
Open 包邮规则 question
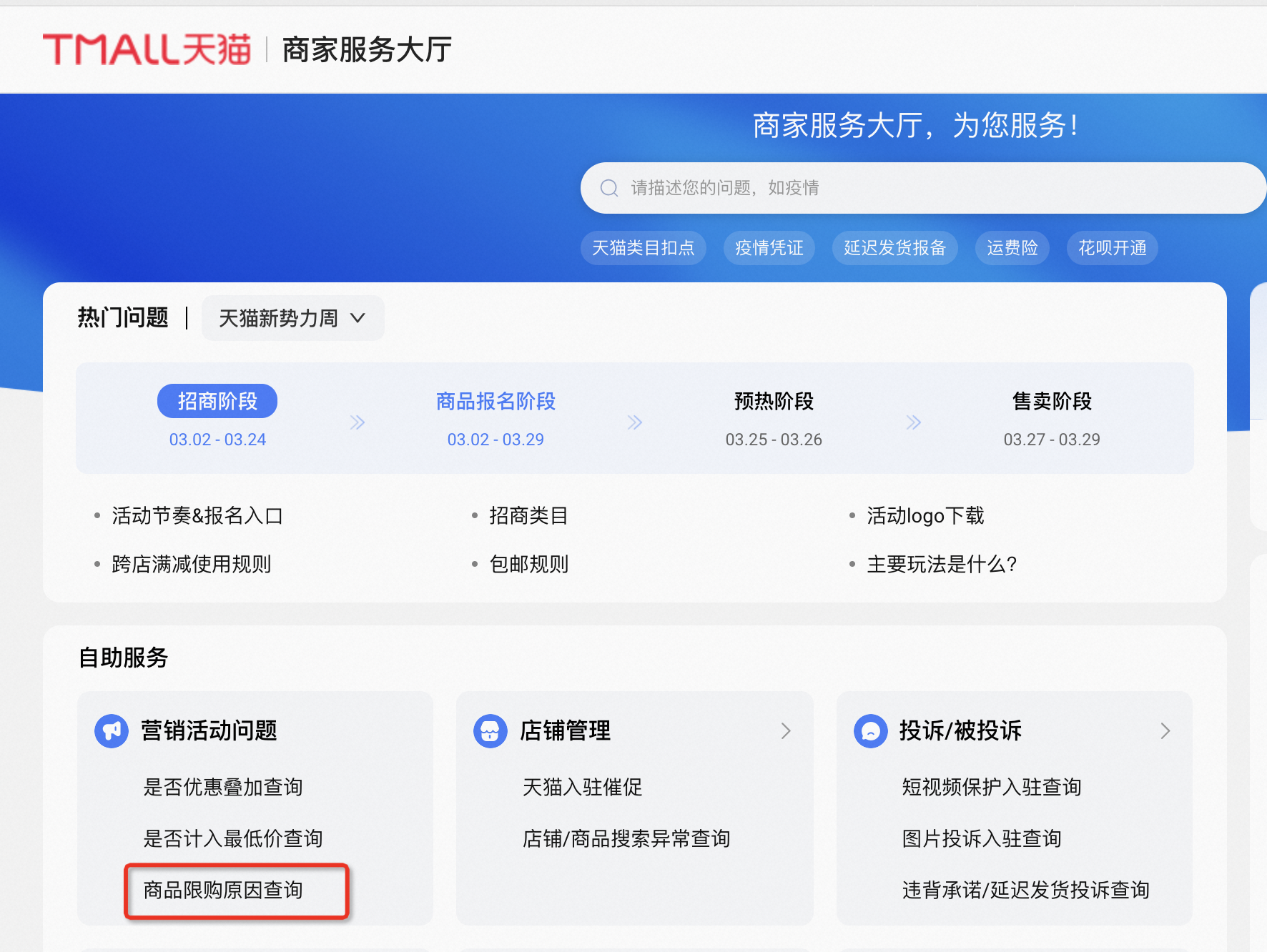click(x=529, y=564)
